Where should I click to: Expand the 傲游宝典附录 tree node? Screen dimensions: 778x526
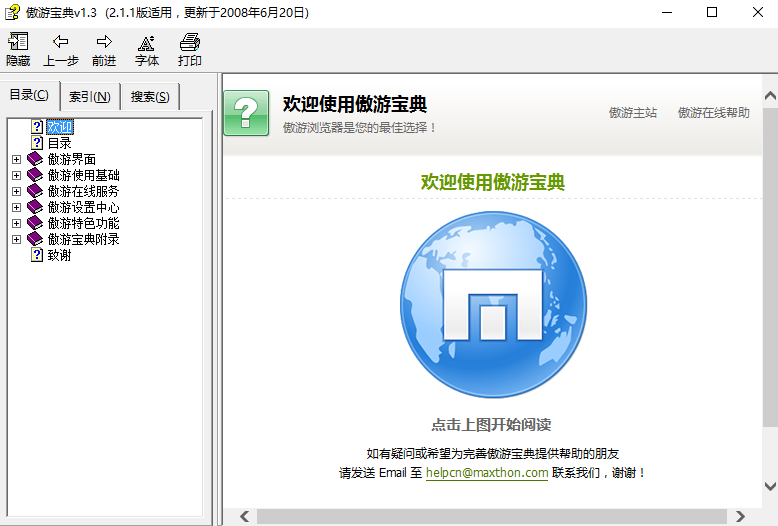coord(16,239)
